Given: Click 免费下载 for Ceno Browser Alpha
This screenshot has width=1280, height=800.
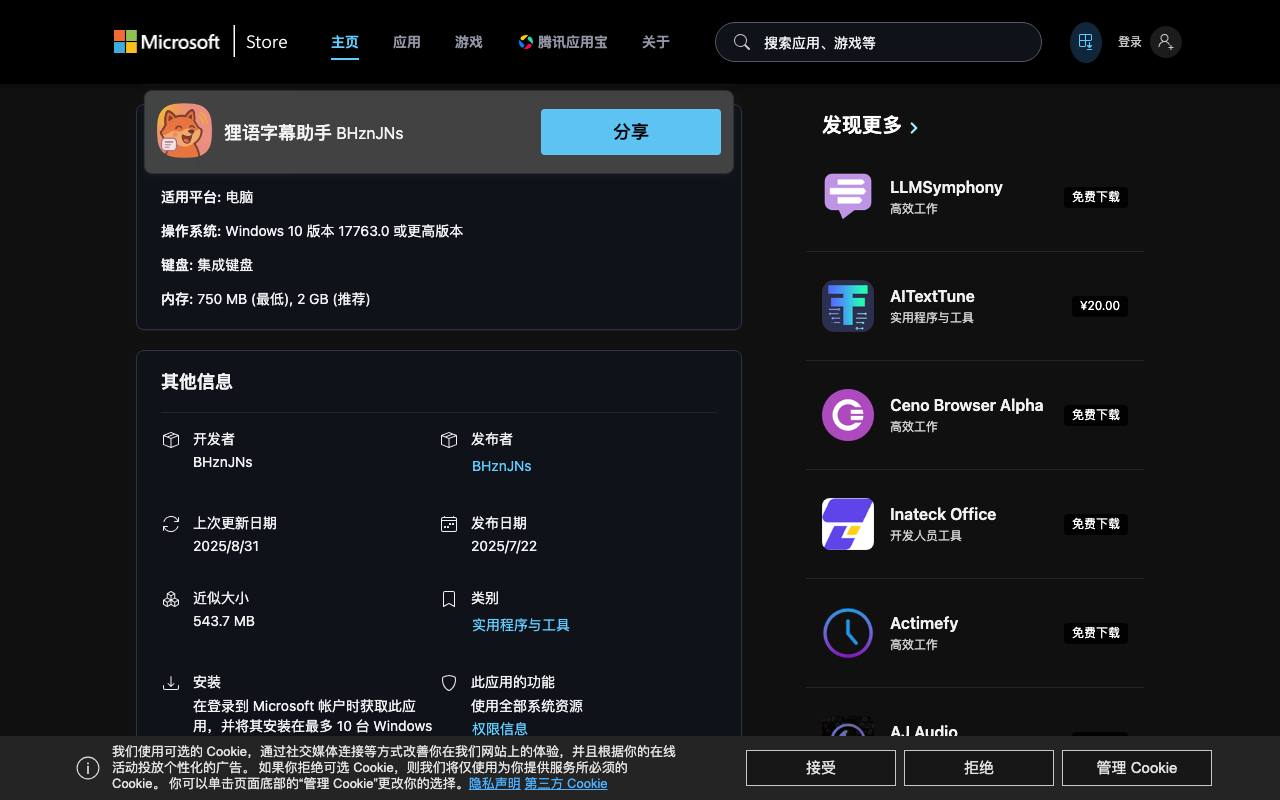Looking at the screenshot, I should [1096, 415].
